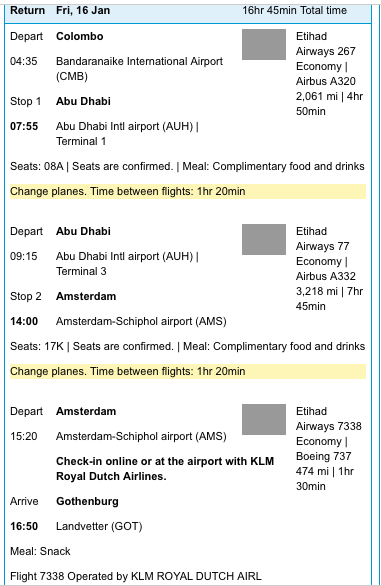This screenshot has width=381, height=586.
Task: Click the Meal: Snack line
Action: 40,551
